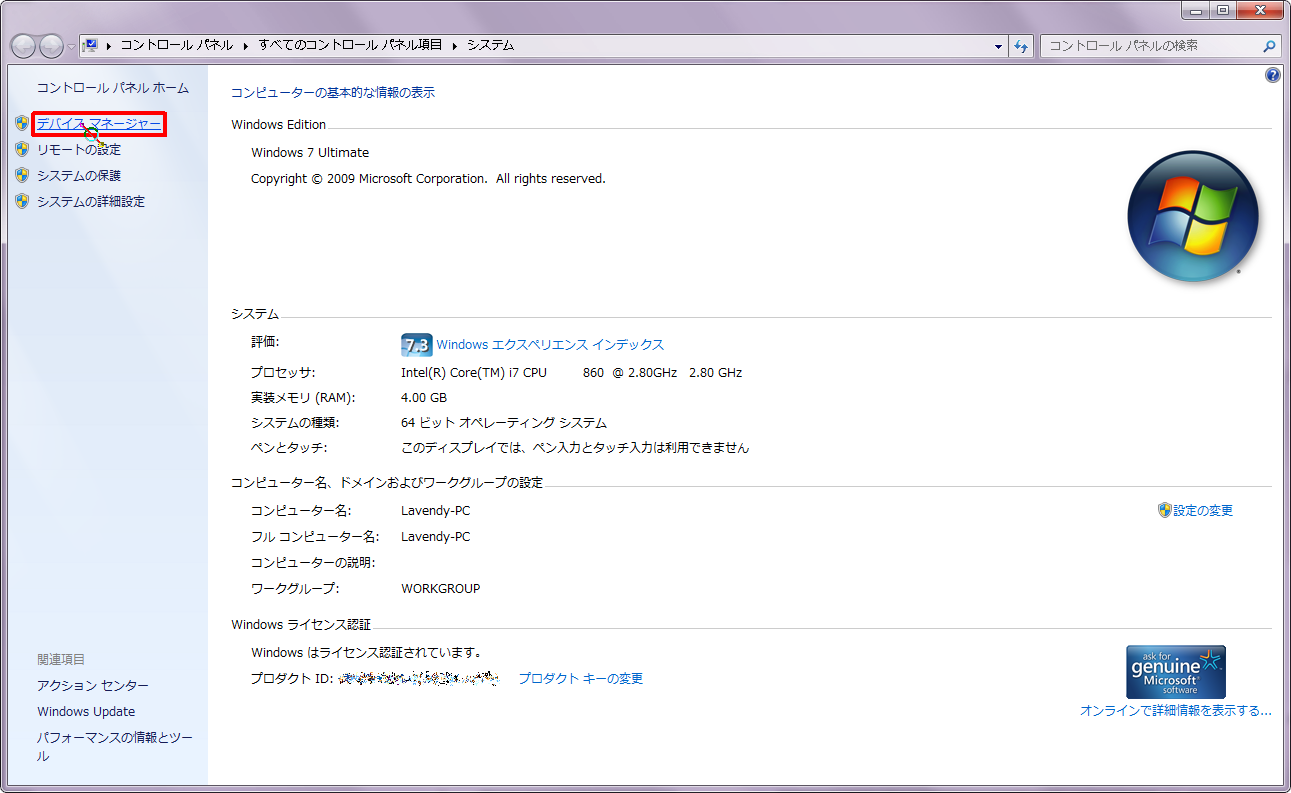Open recent pages dropdown arrow
Screen dimensions: 1291x793
click(71, 46)
